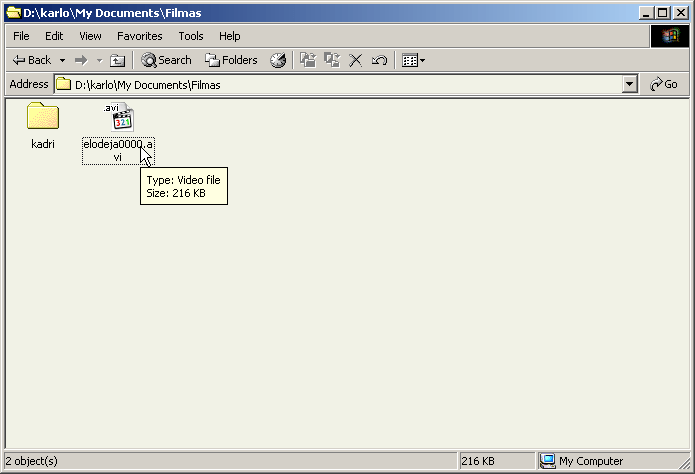Click the Copy To toolbar icon
This screenshot has width=695, height=474.
(332, 60)
